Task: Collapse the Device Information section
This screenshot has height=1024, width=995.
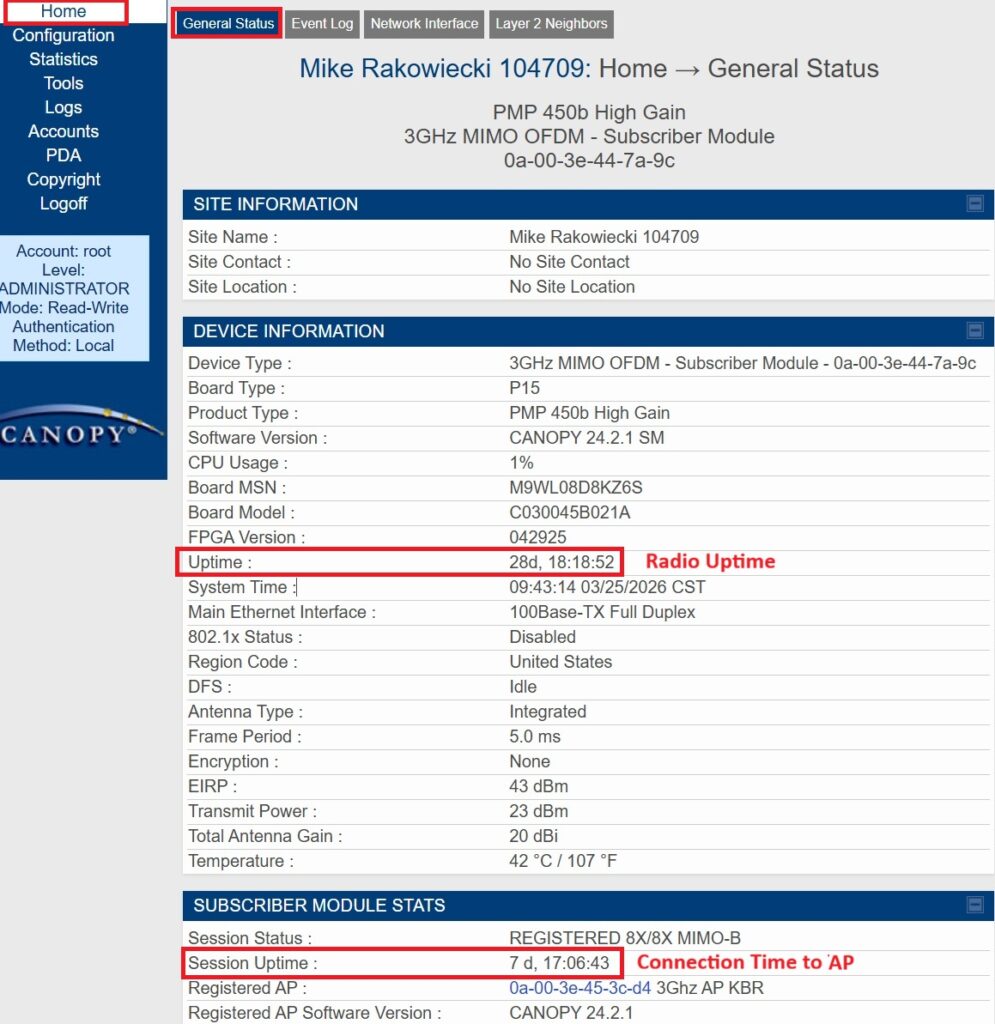Action: (974, 331)
